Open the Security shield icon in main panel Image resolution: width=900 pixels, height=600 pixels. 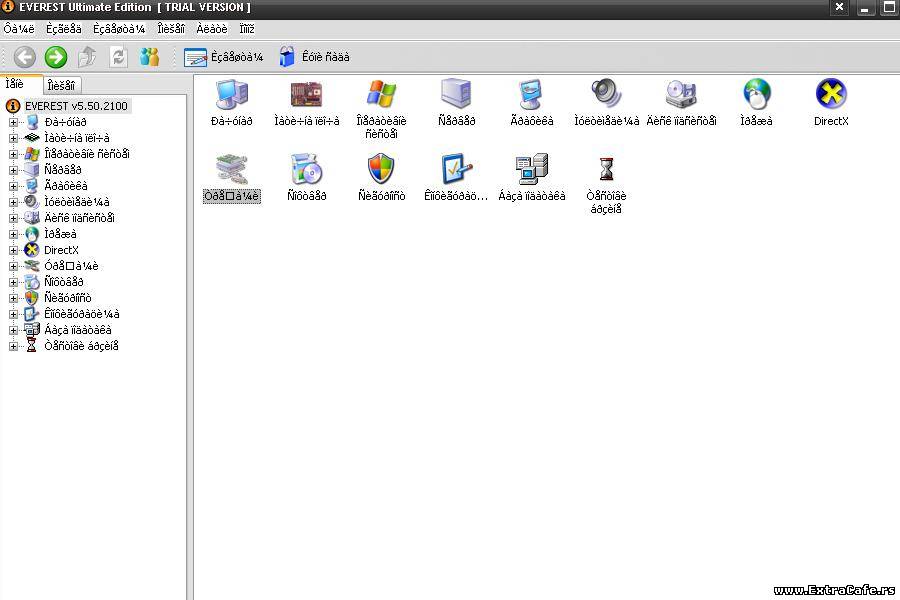tap(381, 169)
